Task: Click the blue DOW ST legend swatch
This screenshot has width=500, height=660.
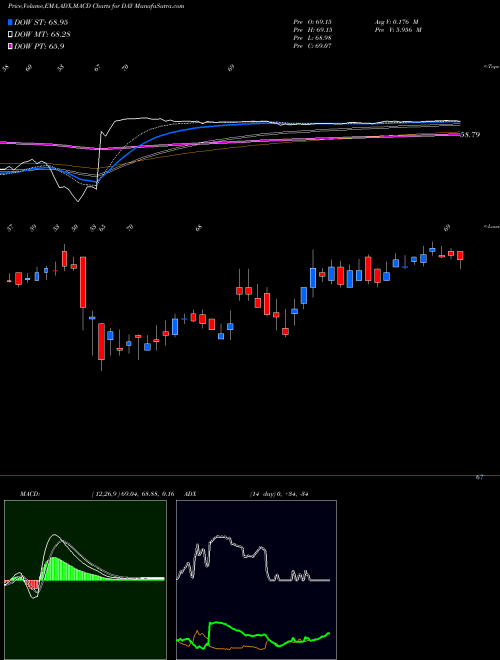Action: click(x=11, y=22)
